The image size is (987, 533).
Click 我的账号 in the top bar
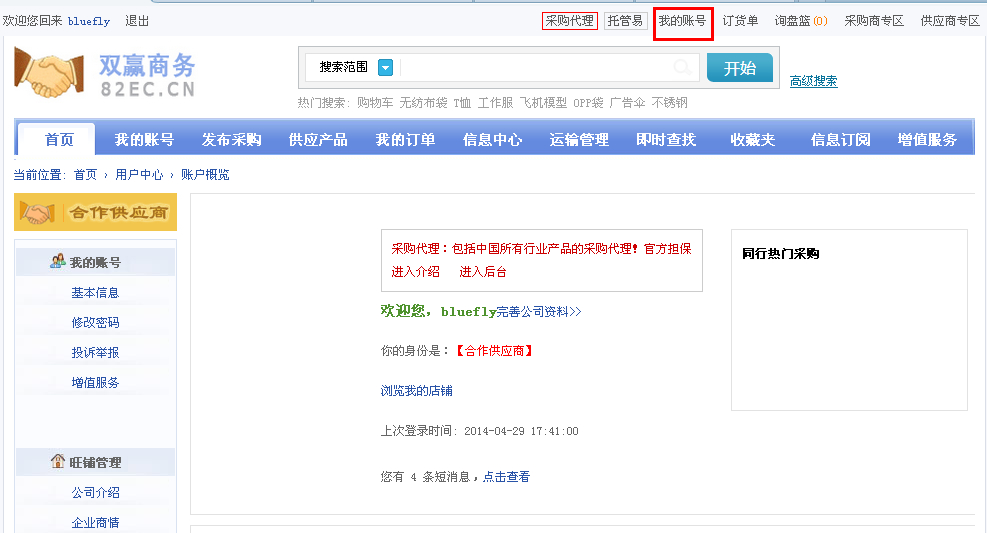click(x=682, y=21)
